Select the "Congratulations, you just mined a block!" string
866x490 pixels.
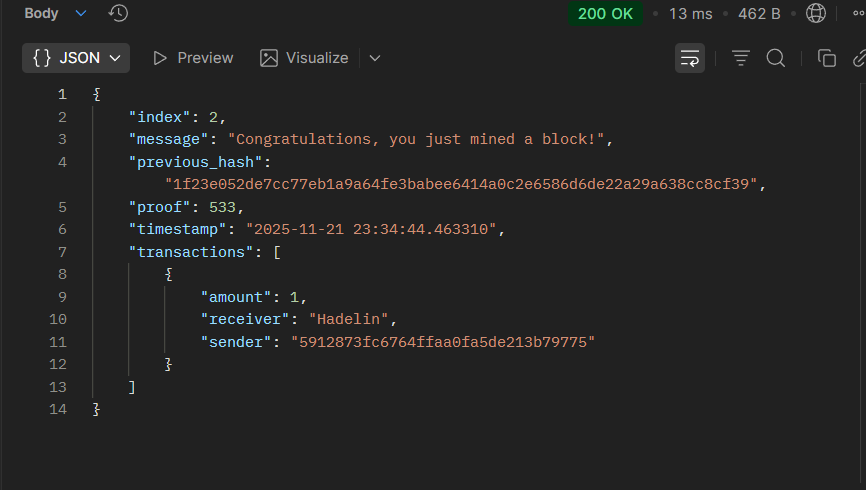pyautogui.click(x=416, y=139)
